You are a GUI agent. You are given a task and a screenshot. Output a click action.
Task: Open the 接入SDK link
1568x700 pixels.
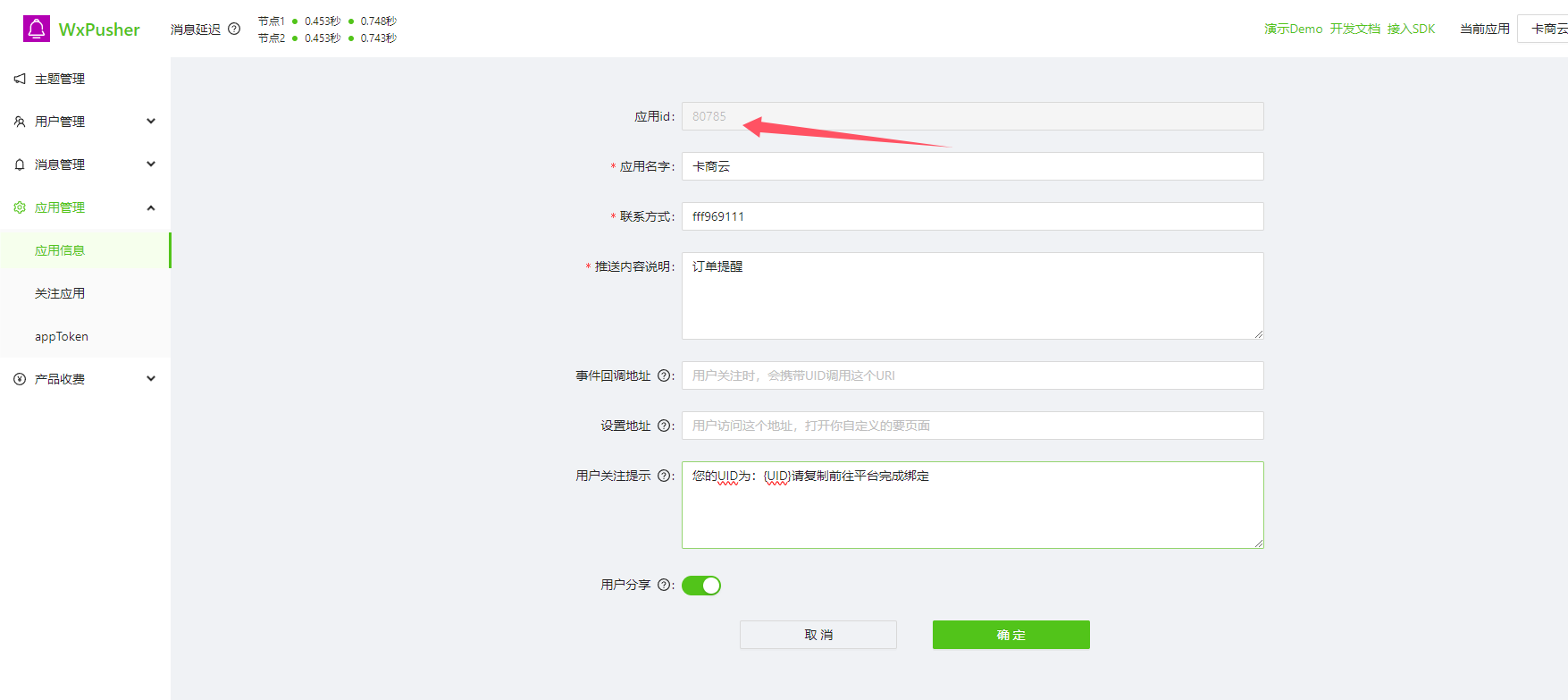[x=1411, y=29]
